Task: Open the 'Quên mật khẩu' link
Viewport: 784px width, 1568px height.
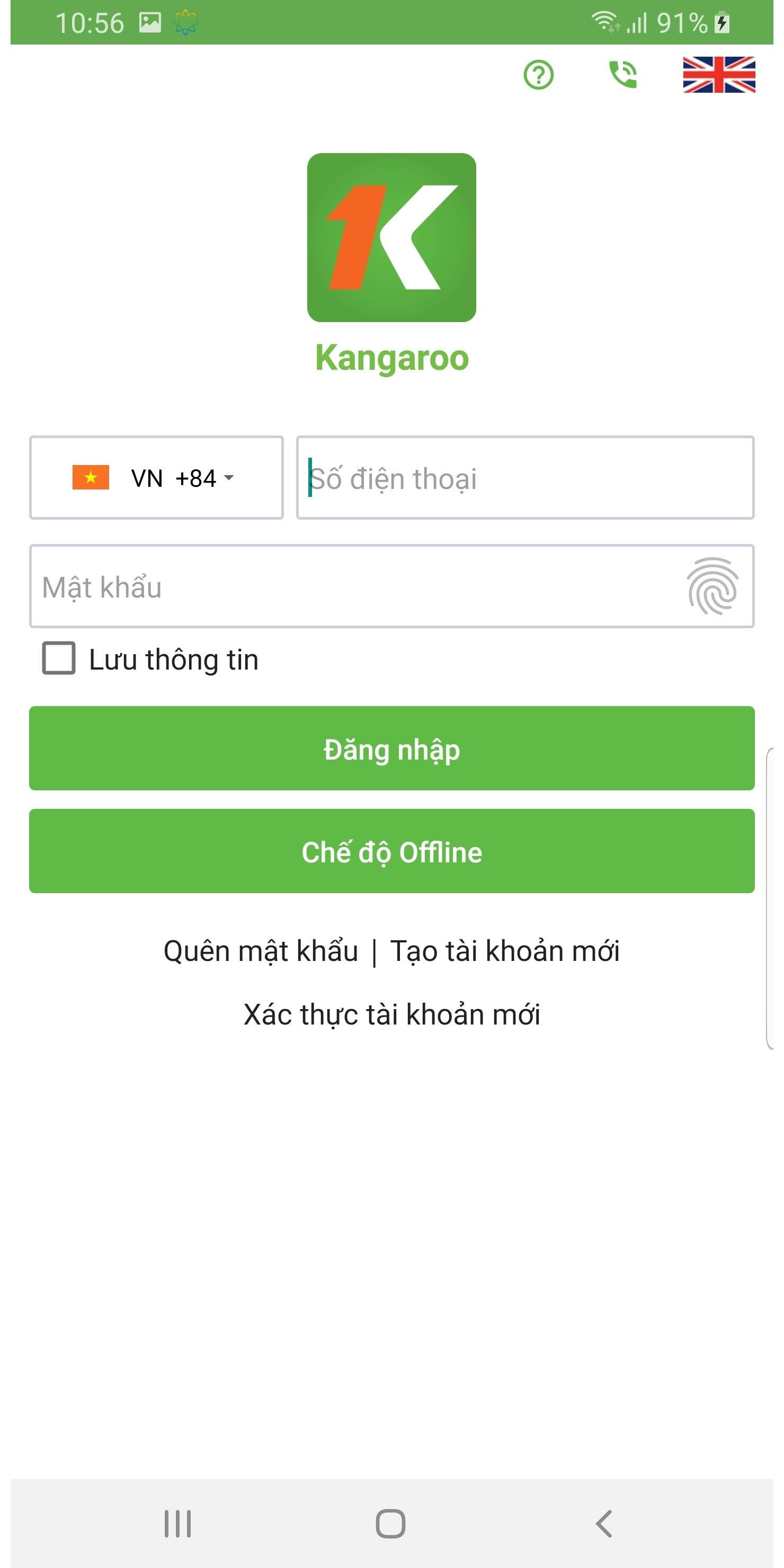Action: coord(261,951)
